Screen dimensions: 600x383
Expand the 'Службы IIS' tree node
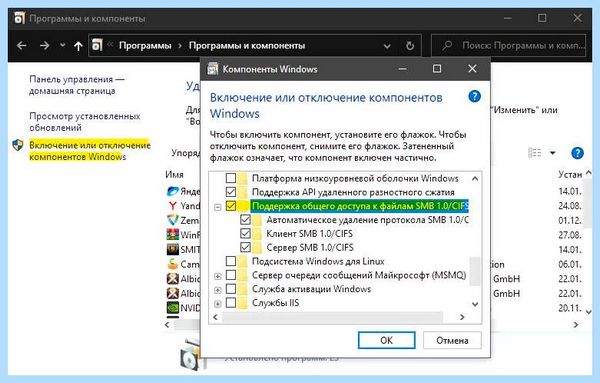coord(217,304)
